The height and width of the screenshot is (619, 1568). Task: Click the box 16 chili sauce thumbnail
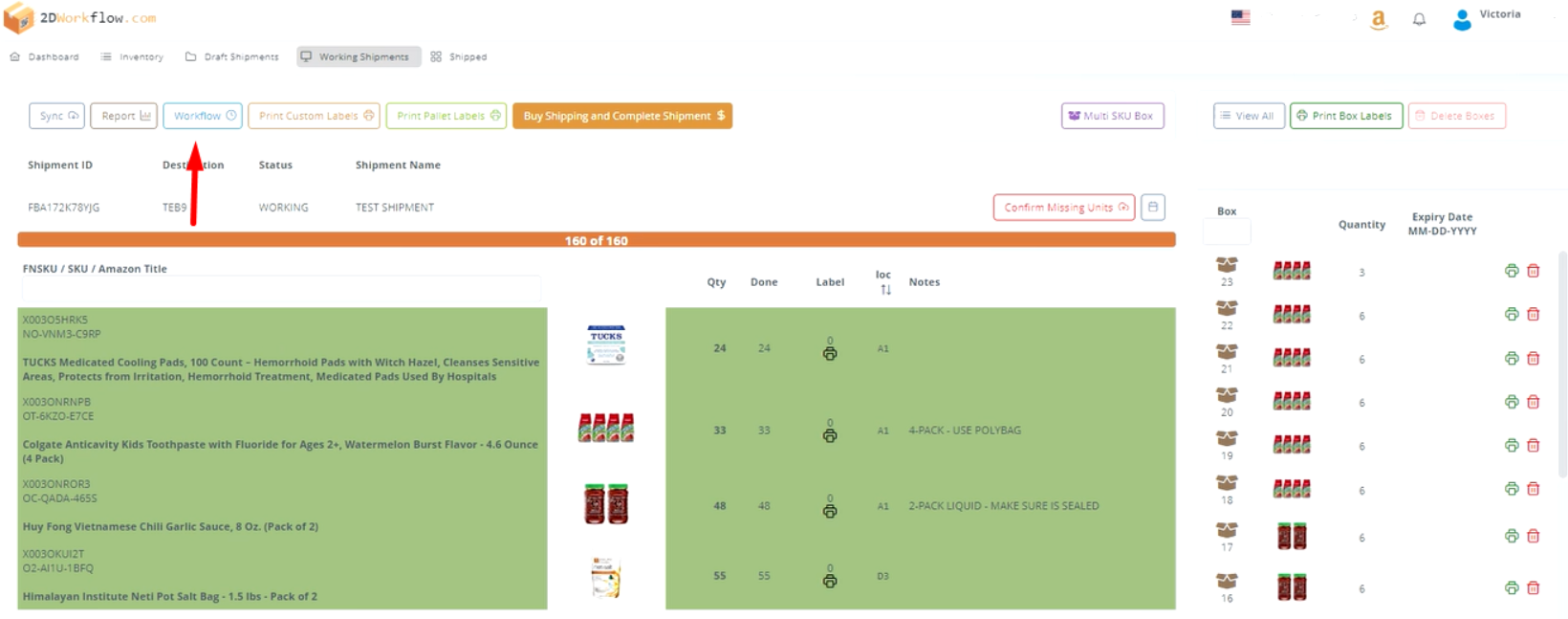[x=1292, y=587]
